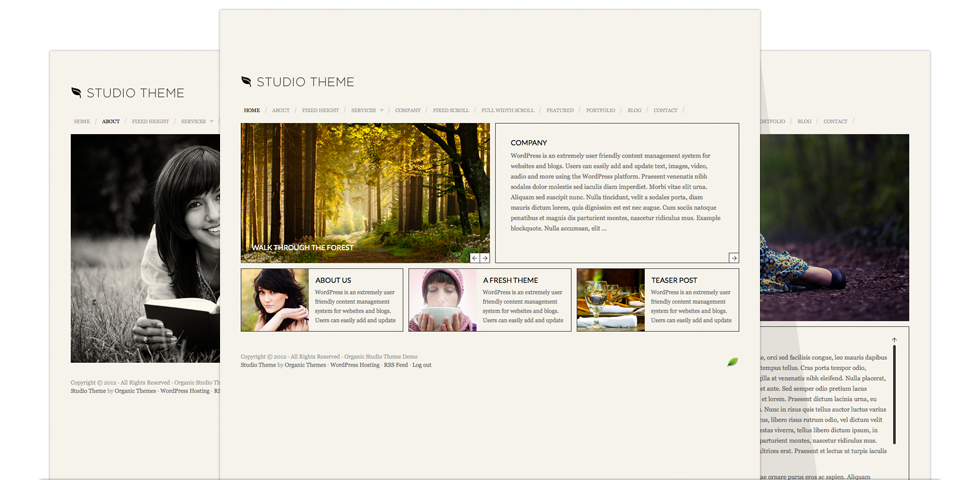Open the About Us teaser heading

[x=333, y=281]
